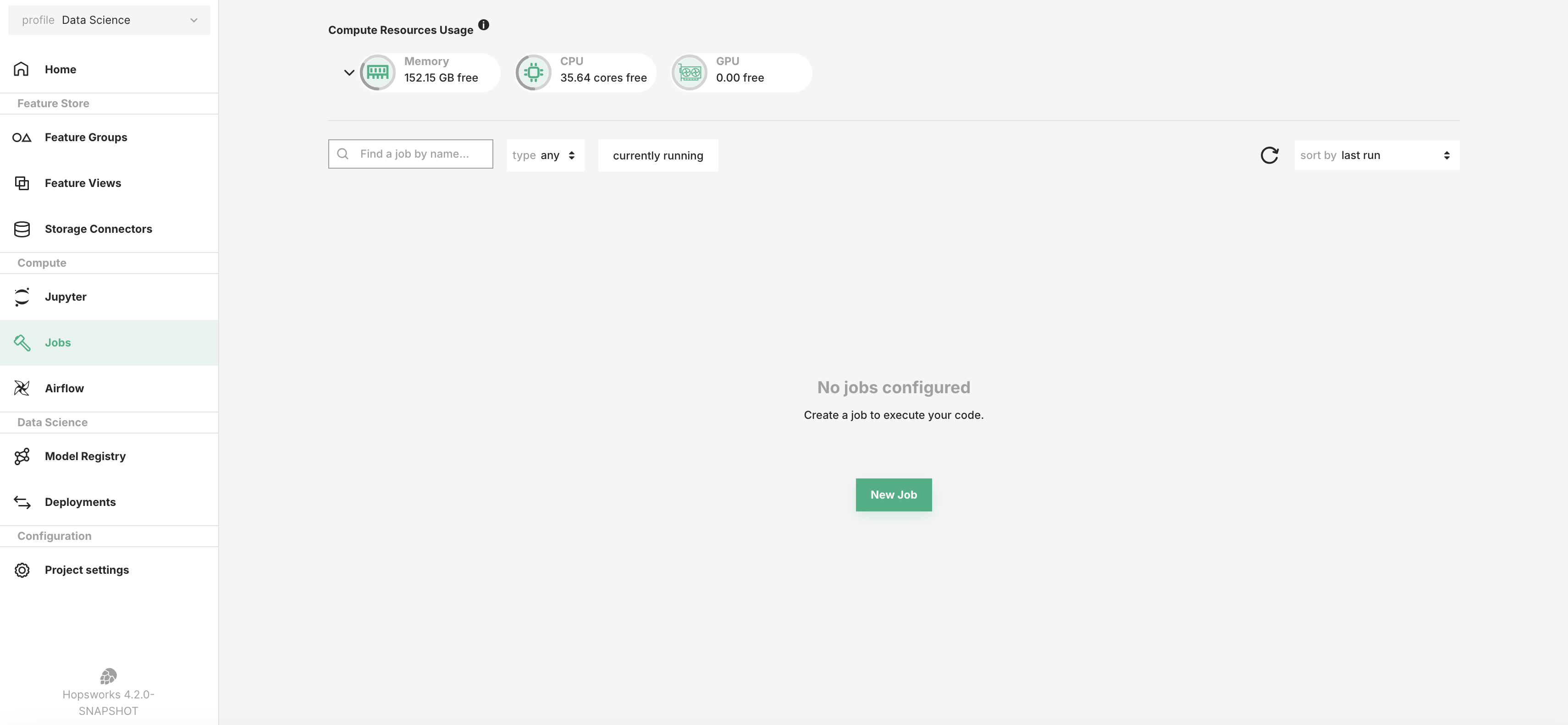Click the New Job button
Viewport: 1568px width, 725px height.
tap(893, 494)
